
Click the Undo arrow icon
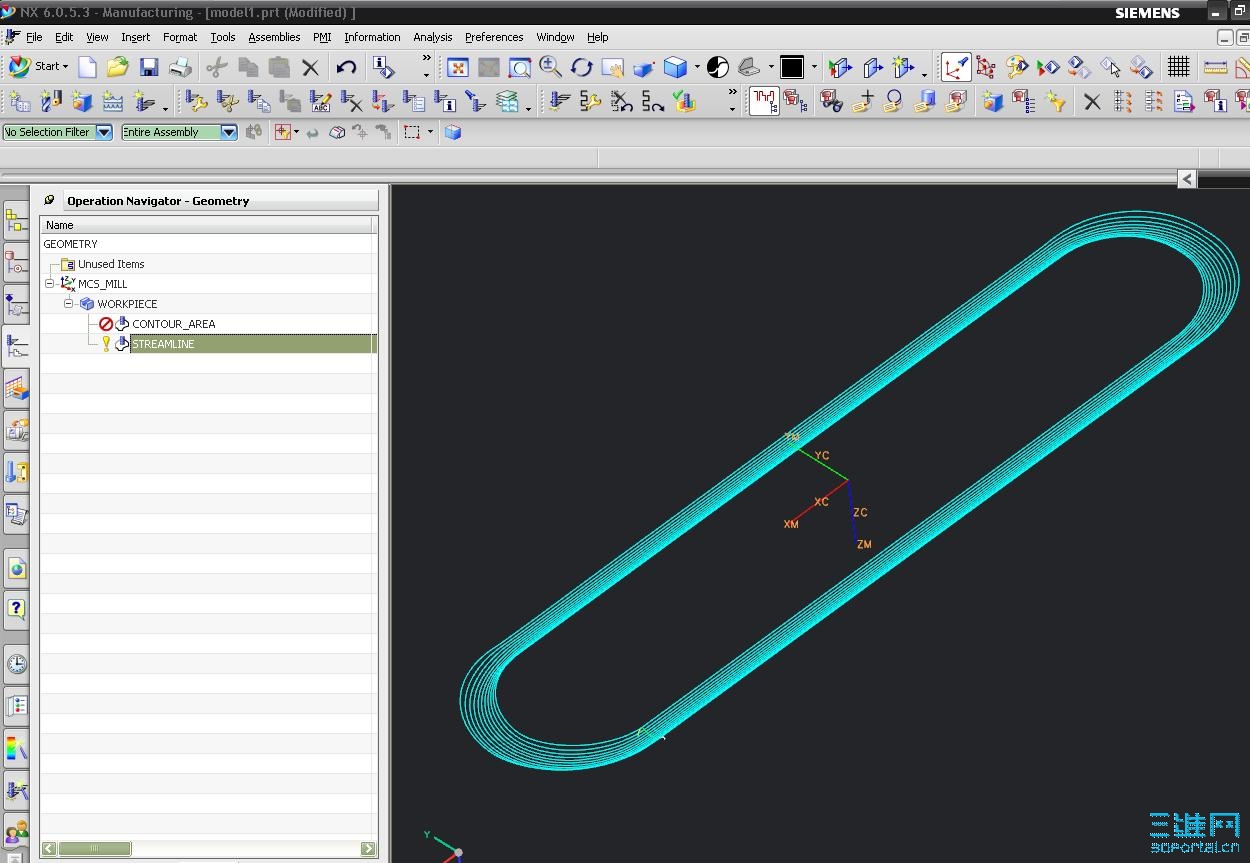[346, 67]
